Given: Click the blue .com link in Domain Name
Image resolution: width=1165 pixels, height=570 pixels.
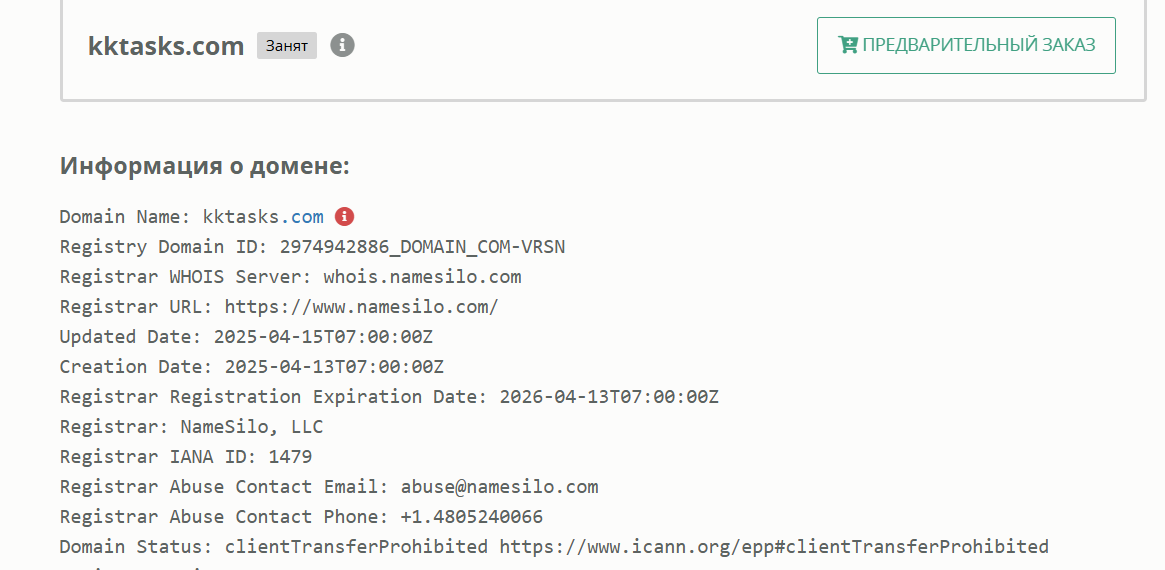Looking at the screenshot, I should coord(302,217).
